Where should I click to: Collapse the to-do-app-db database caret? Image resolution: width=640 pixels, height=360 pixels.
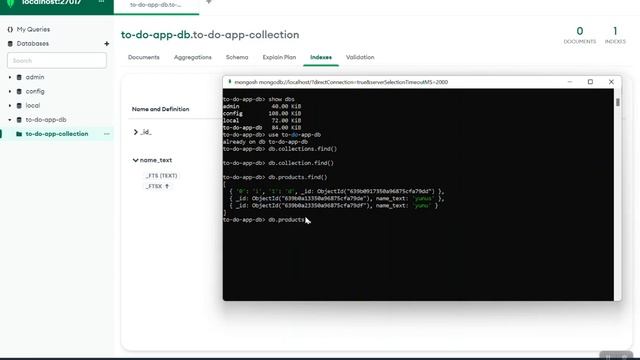pos(10,120)
